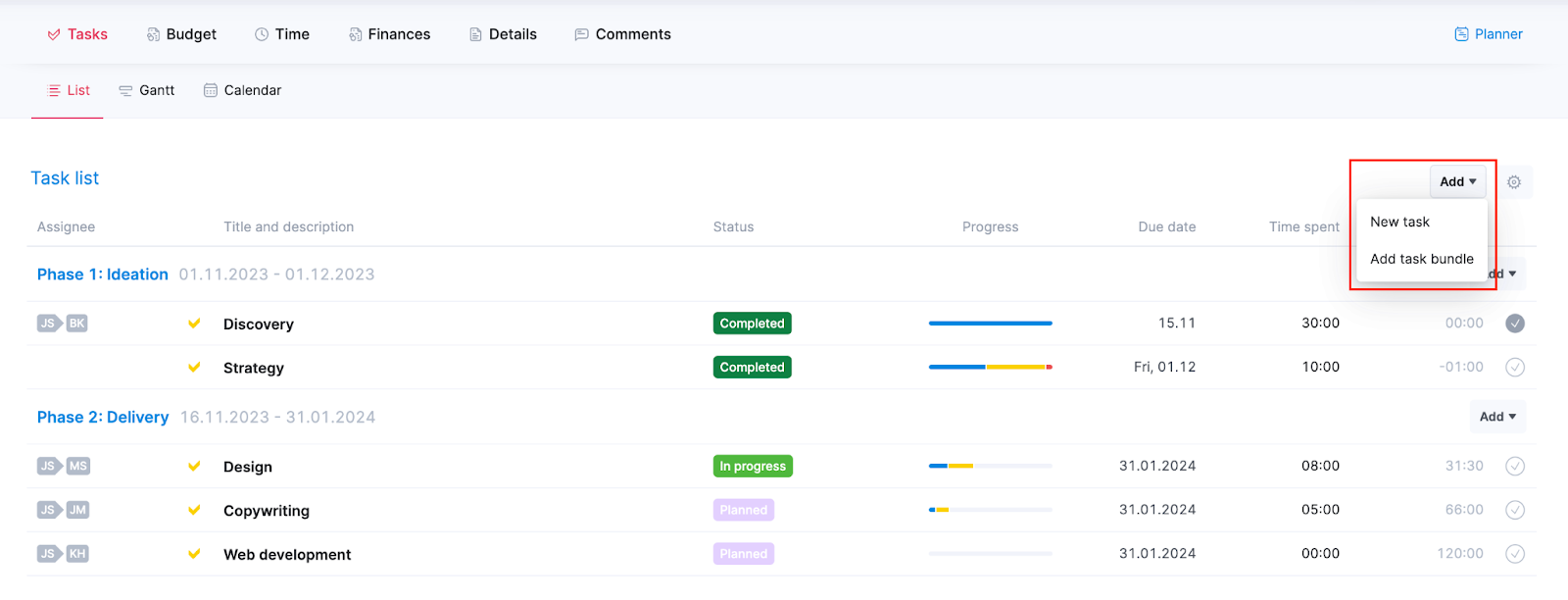
Task: Click Strategy priority chevron icon
Action: [194, 368]
